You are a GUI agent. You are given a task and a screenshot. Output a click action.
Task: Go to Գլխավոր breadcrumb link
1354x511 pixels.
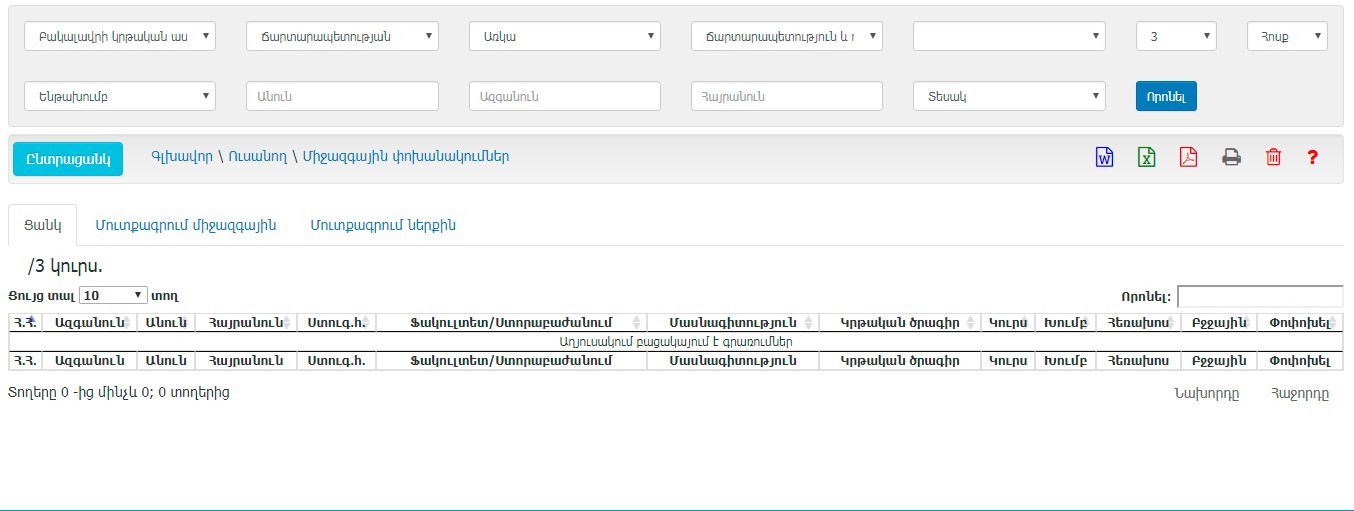182,157
